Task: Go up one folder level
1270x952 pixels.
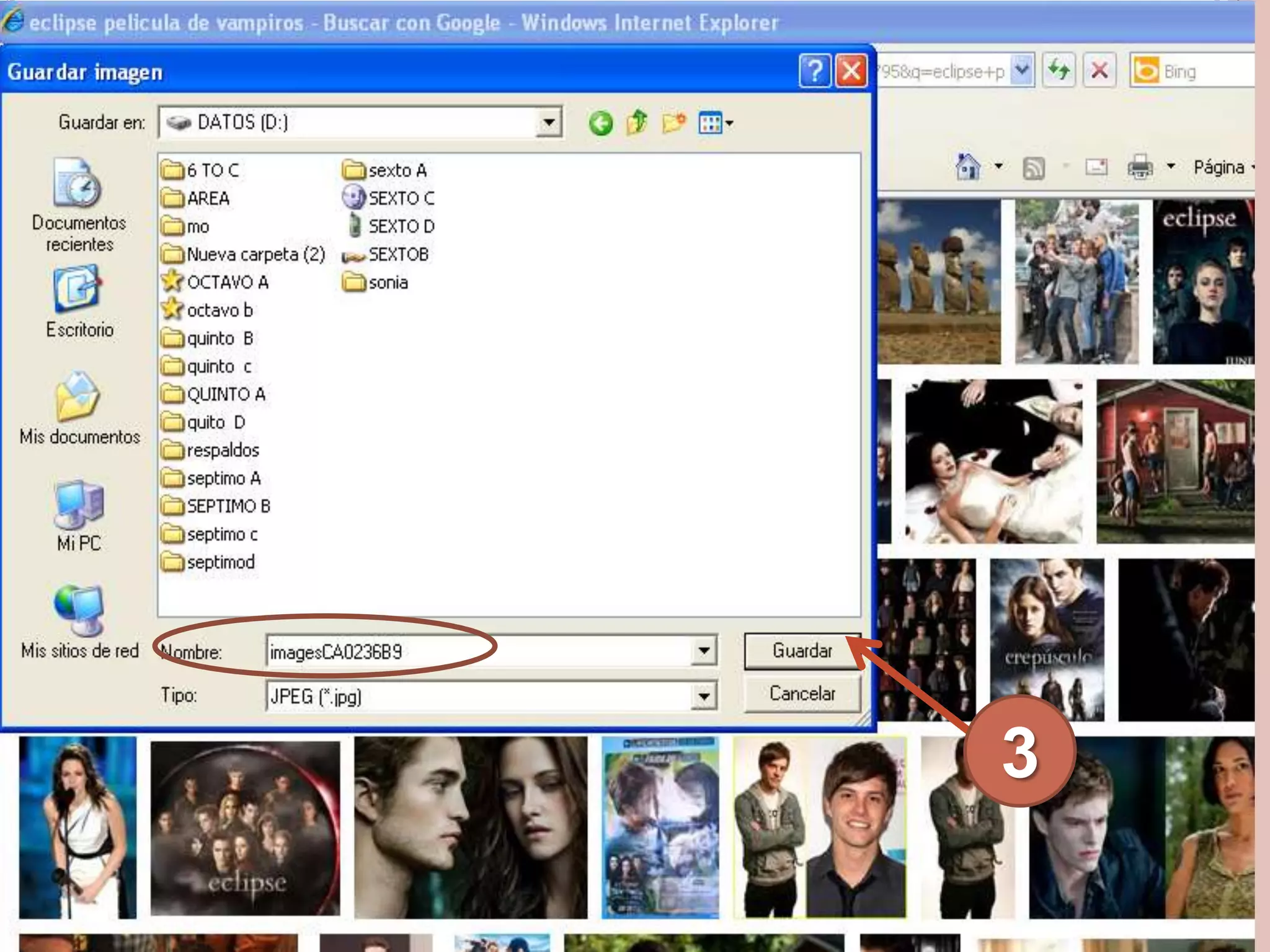Action: [x=637, y=123]
